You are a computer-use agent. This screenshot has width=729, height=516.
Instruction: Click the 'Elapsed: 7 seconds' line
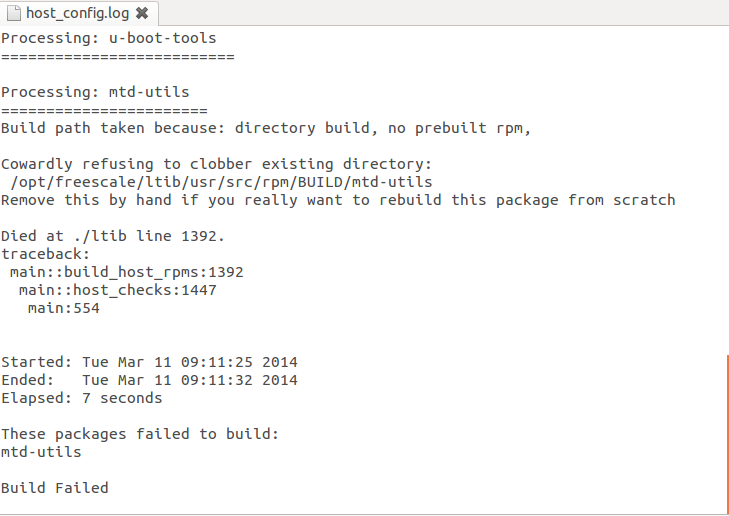point(82,398)
